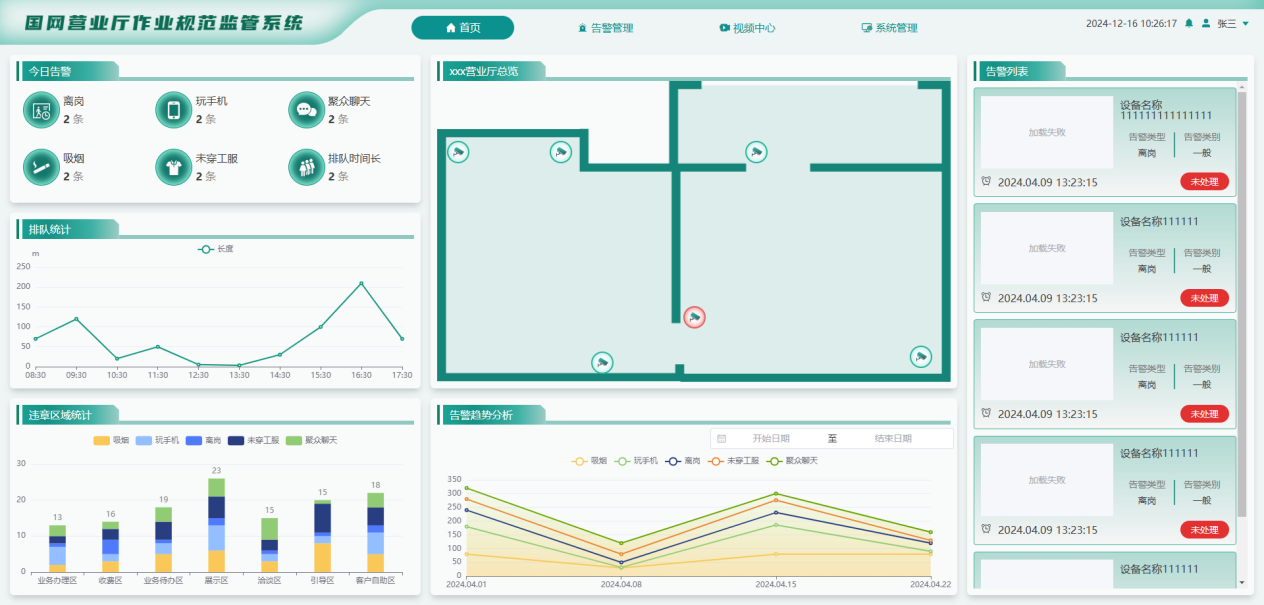1264x605 pixels.
Task: Go to the 首页 tab
Action: tap(463, 28)
